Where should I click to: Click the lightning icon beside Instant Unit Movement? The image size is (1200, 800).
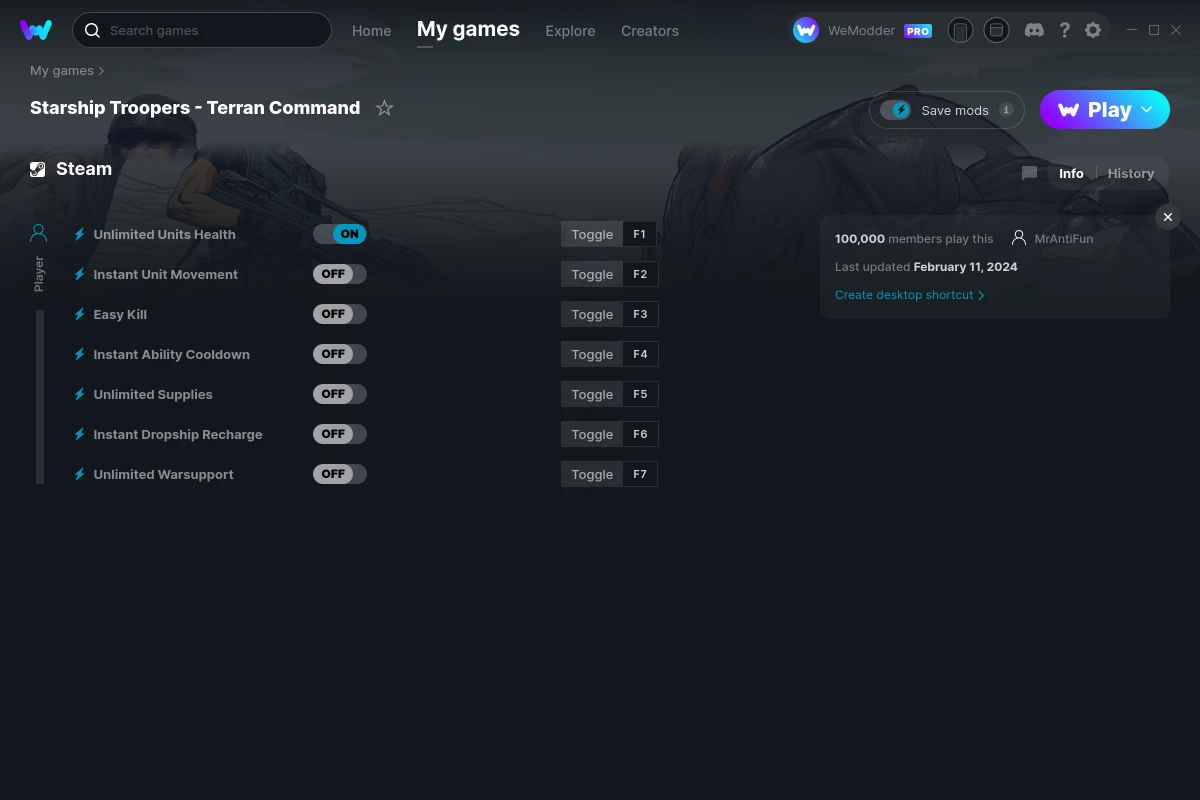[x=80, y=274]
